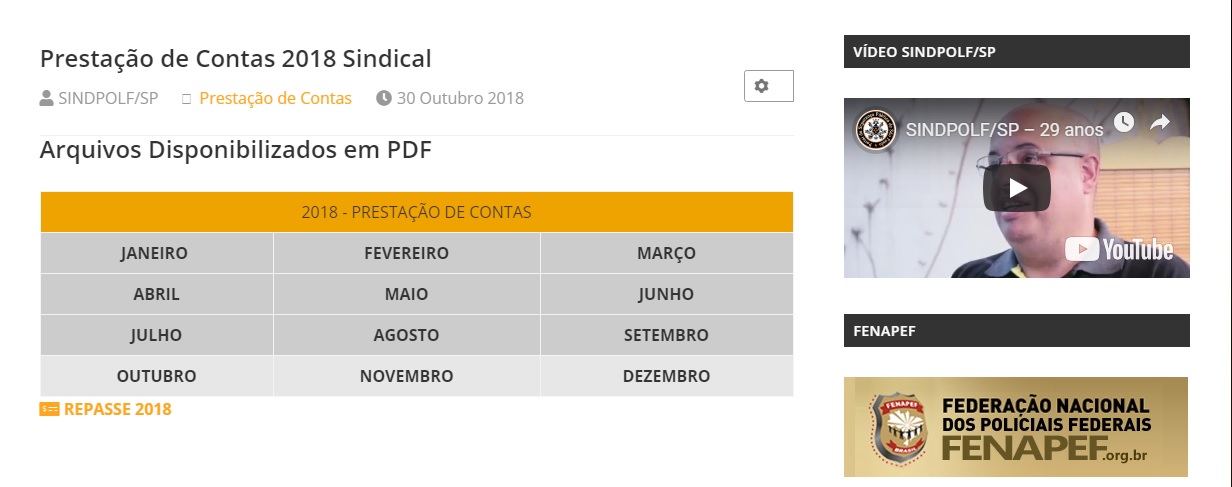Click the SINDPOLF/SP author link
This screenshot has height=487, width=1232.
[108, 98]
